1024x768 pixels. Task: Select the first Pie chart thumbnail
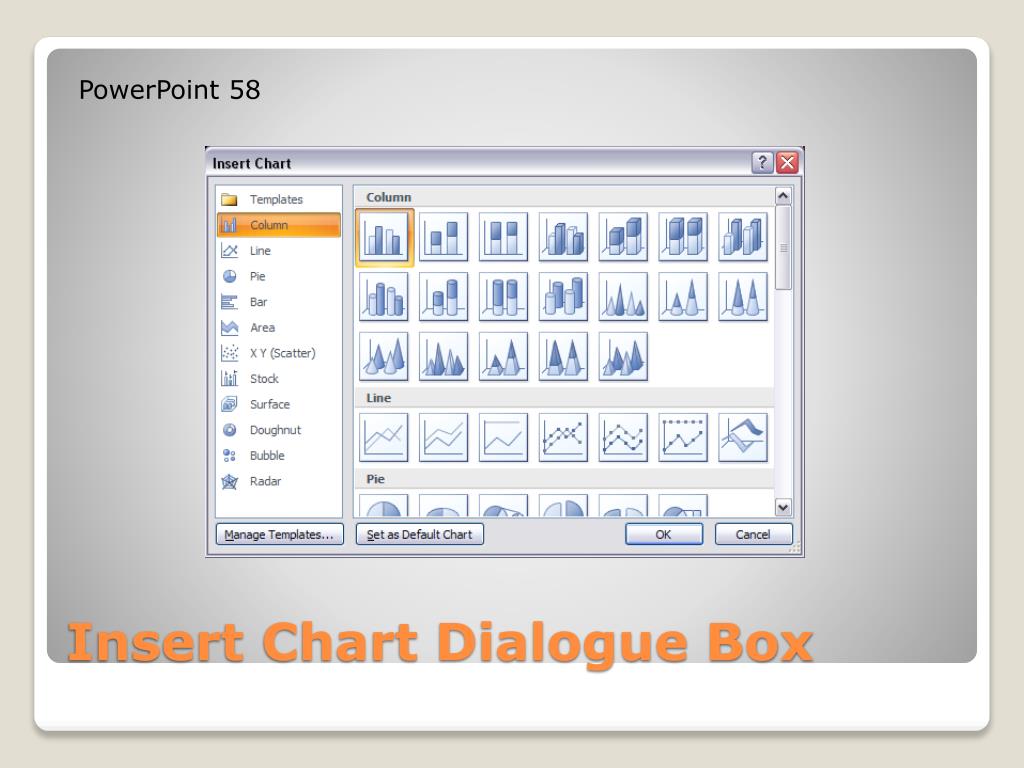coord(383,505)
